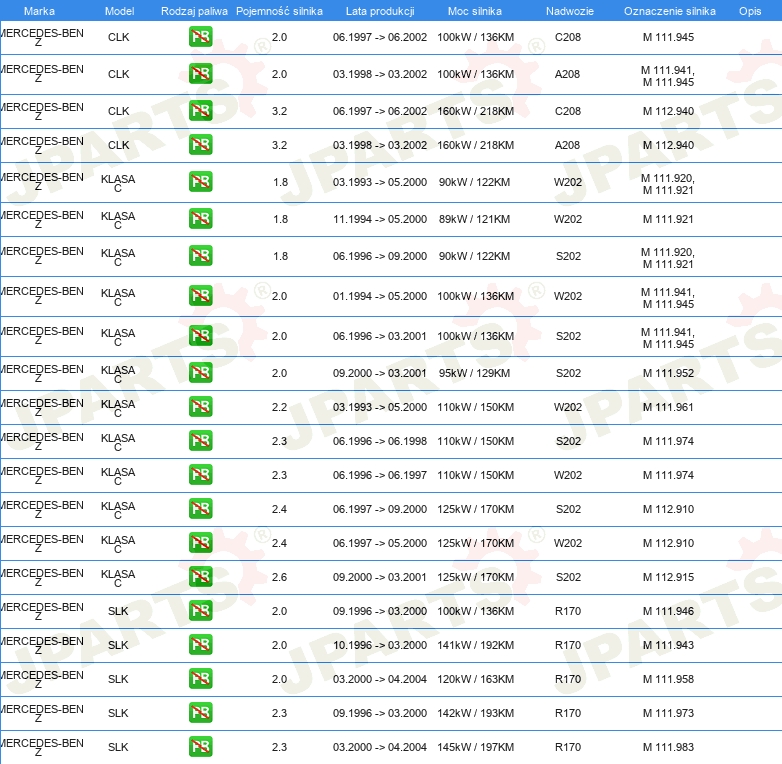782x764 pixels.
Task: Click the PB icon for the Klasa C 2.6 row
Action: click(x=200, y=577)
